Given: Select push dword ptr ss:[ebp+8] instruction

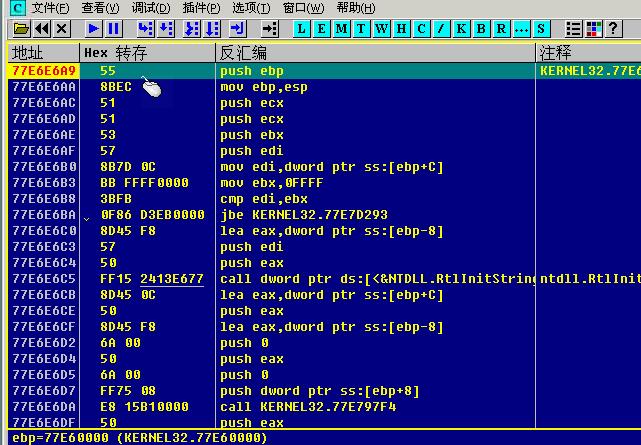Looking at the screenshot, I should pyautogui.click(x=320, y=391).
